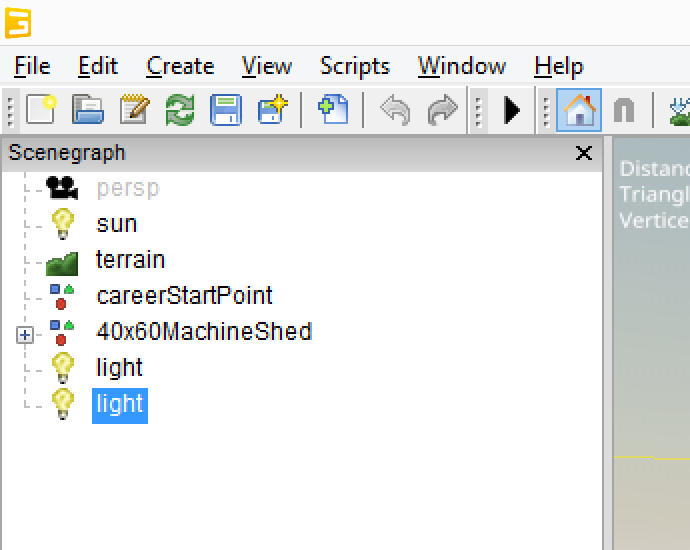Click the Save floppy disk icon
This screenshot has height=550, width=690.
point(226,110)
